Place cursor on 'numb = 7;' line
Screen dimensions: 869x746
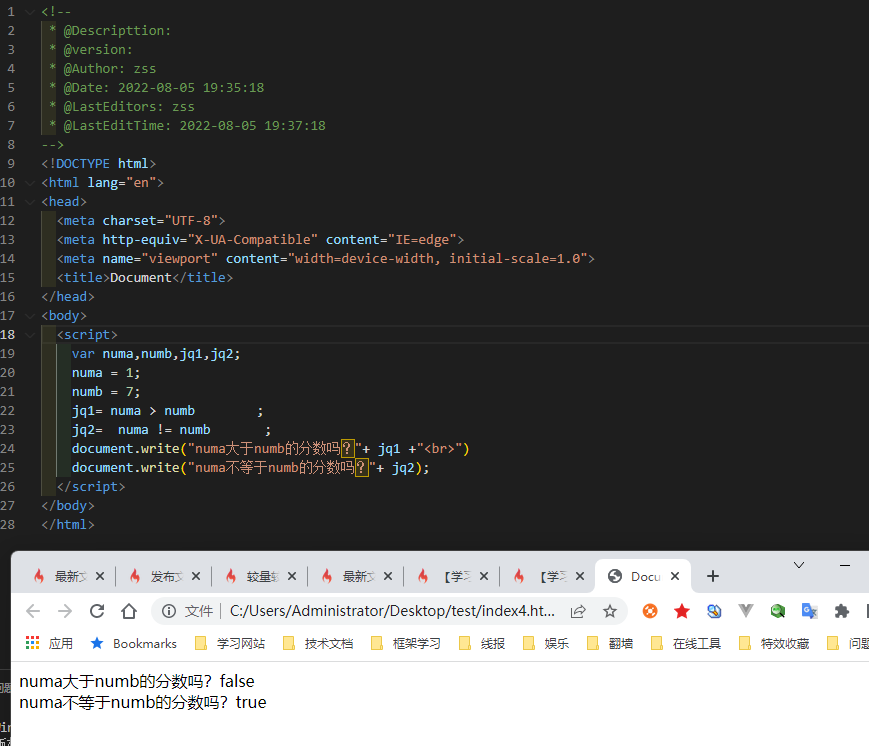tap(106, 392)
